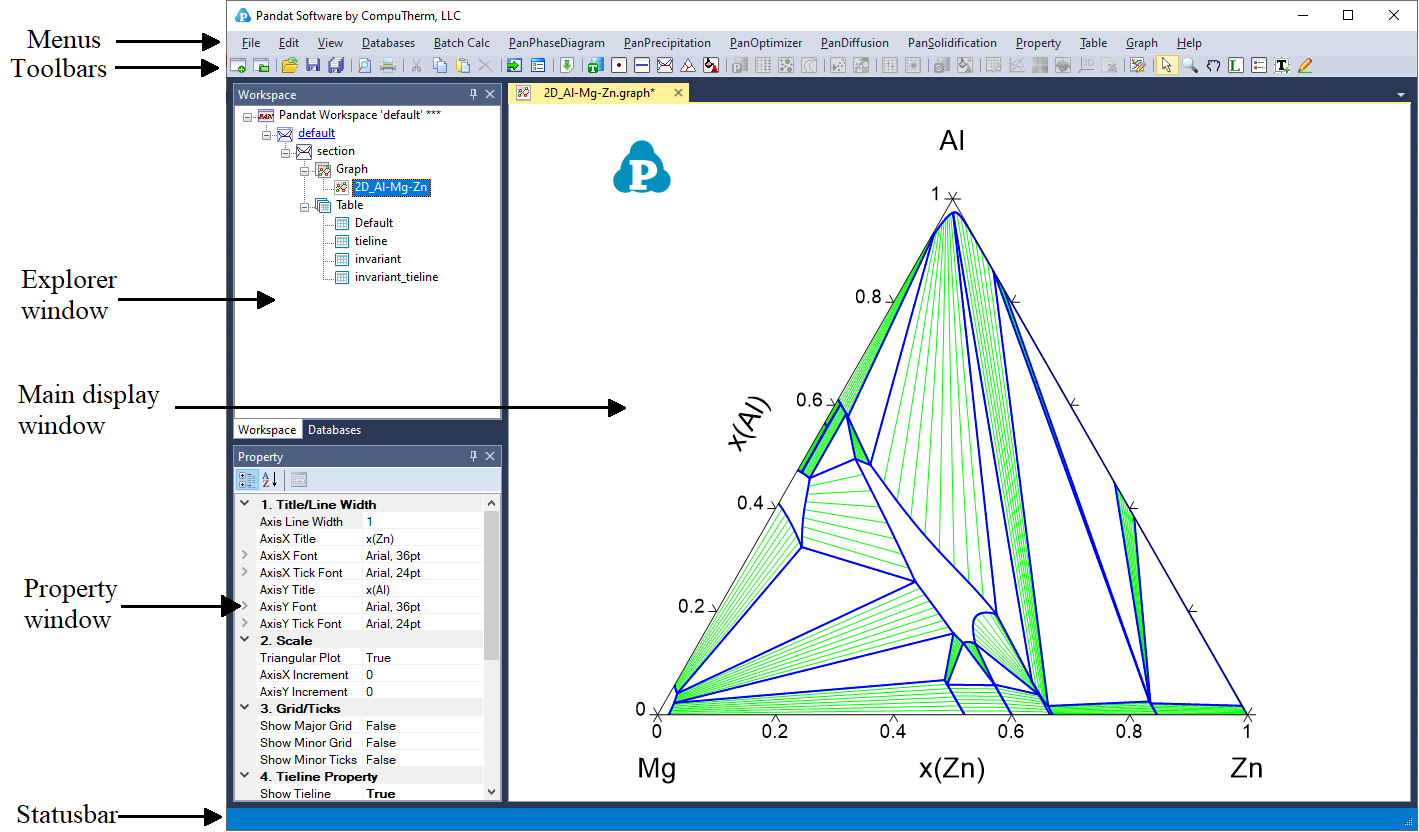The image size is (1419, 832).
Task: Toggle Alphabetical sort in Property panel
Action: (x=269, y=480)
